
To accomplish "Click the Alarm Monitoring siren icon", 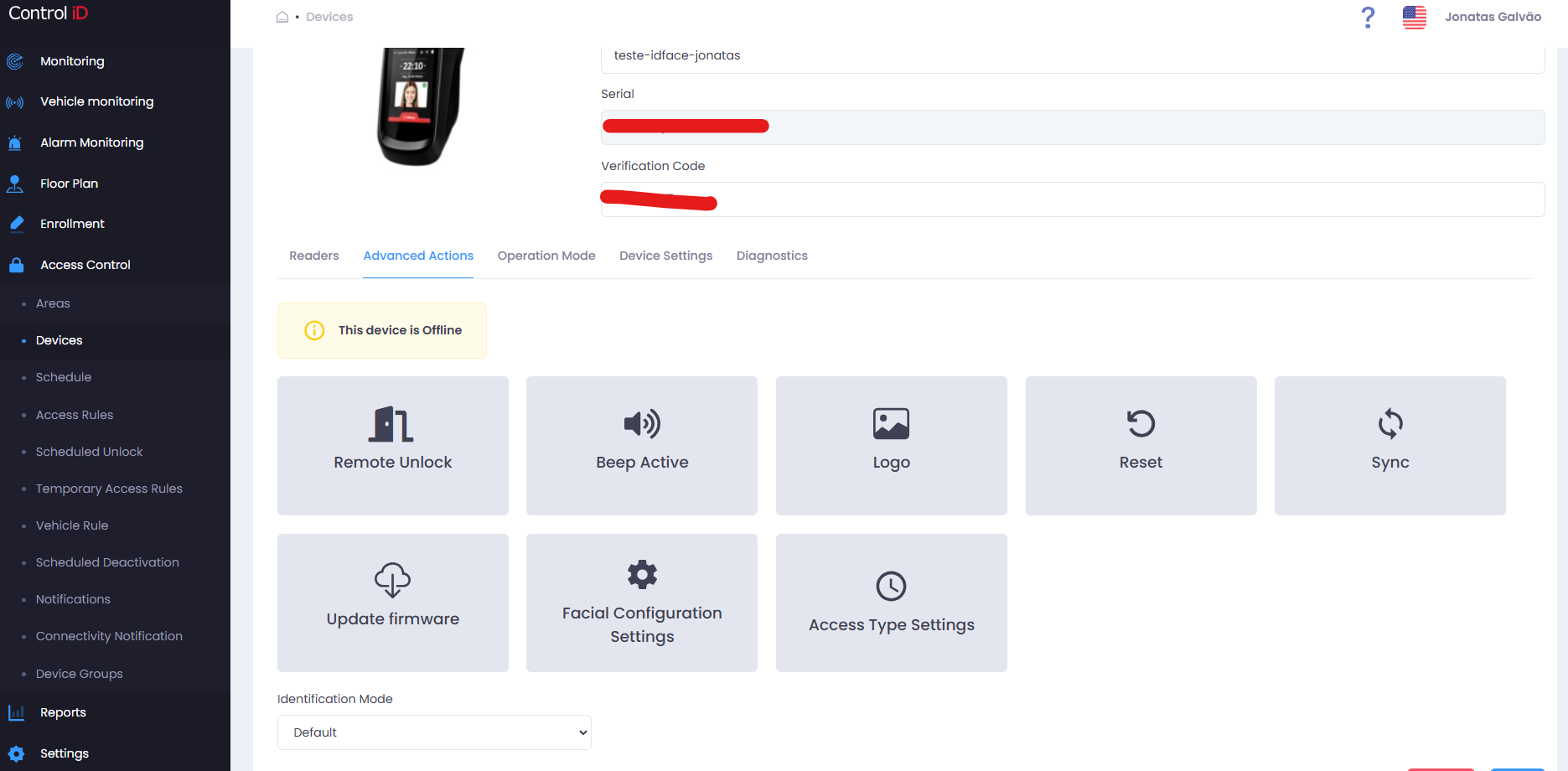I will (x=15, y=143).
